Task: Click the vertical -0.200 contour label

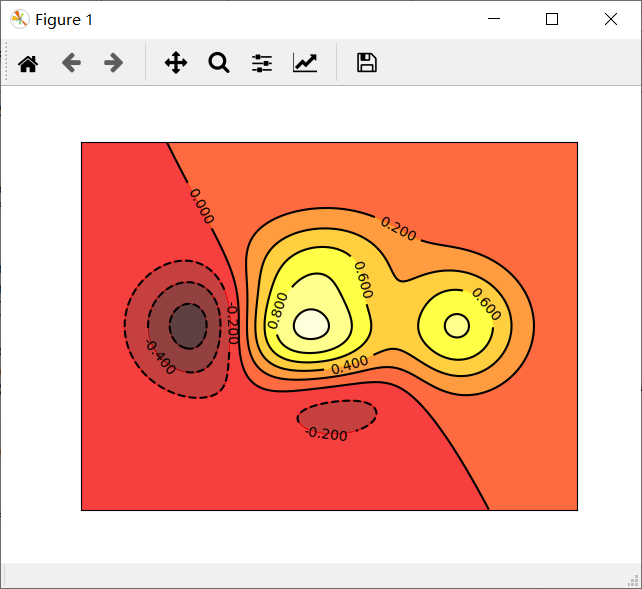Action: (x=232, y=323)
